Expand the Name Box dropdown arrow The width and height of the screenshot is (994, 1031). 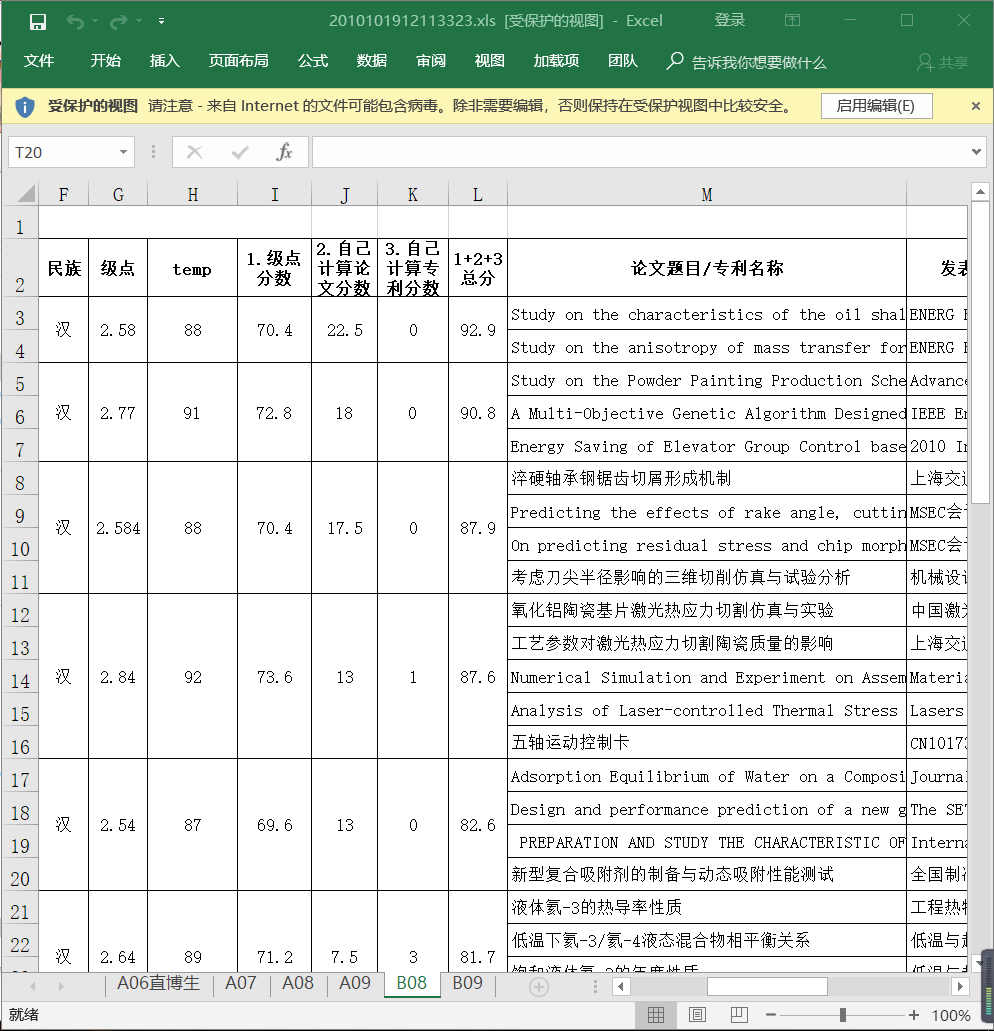(123, 153)
